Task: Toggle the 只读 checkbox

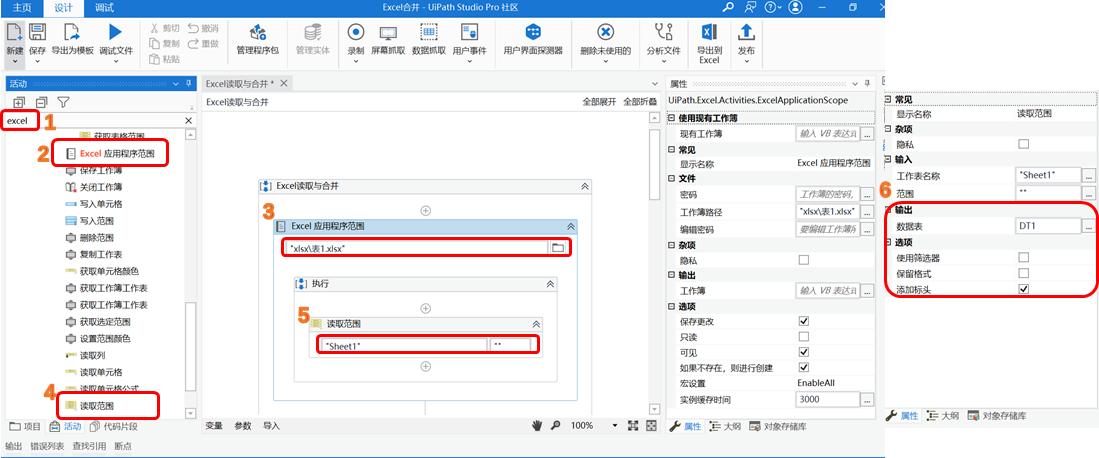Action: 804,337
